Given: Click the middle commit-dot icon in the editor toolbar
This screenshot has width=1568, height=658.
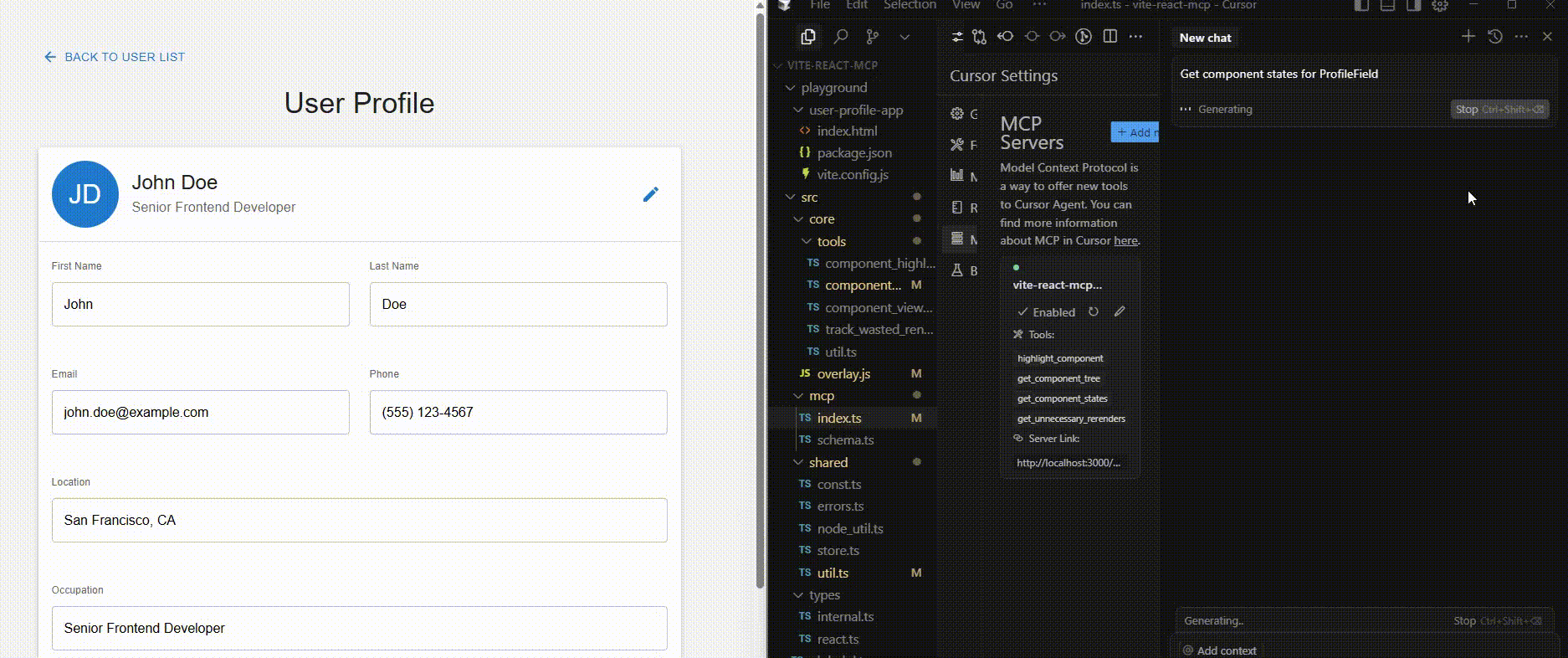Looking at the screenshot, I should click(x=1032, y=37).
